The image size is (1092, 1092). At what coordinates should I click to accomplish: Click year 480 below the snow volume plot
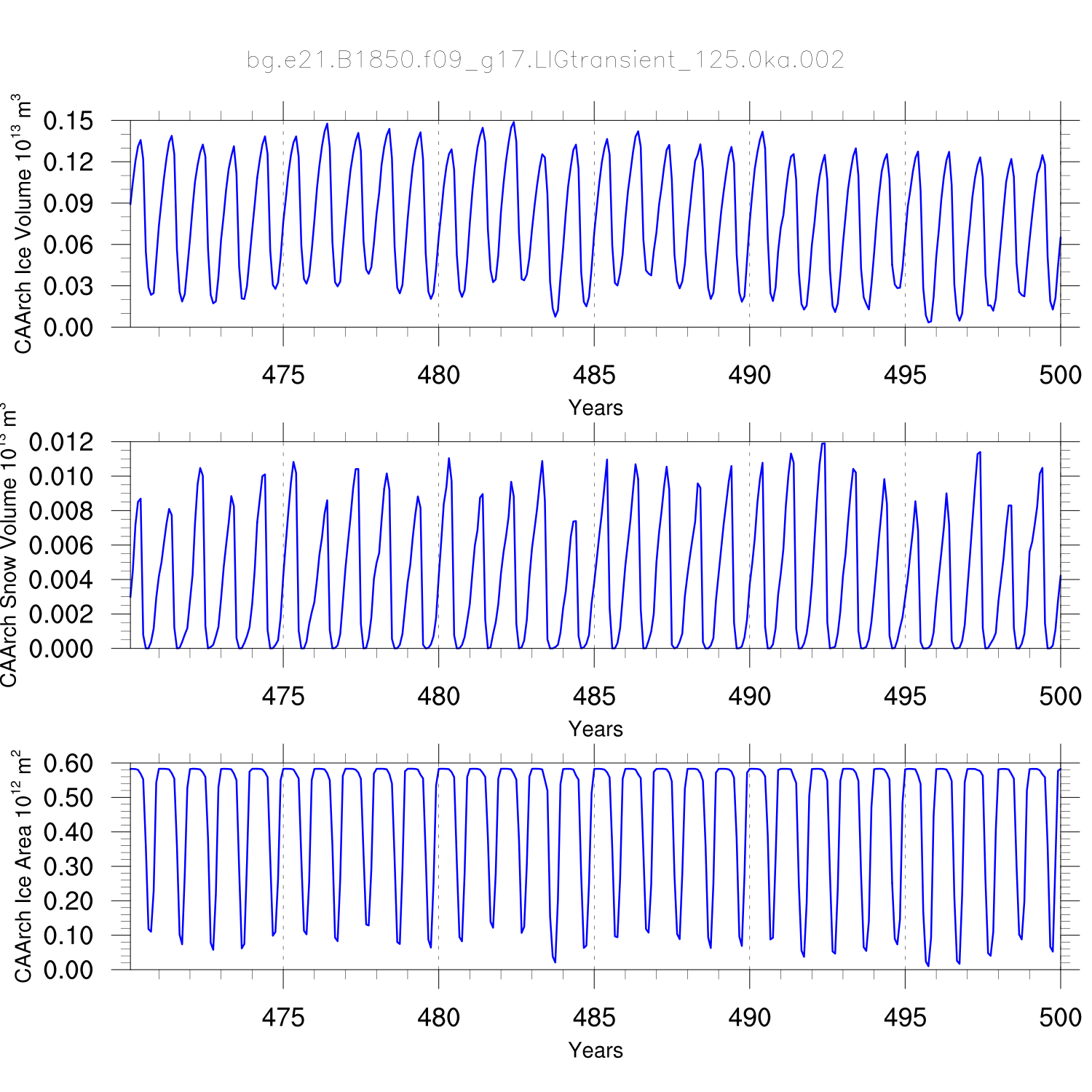pos(438,697)
